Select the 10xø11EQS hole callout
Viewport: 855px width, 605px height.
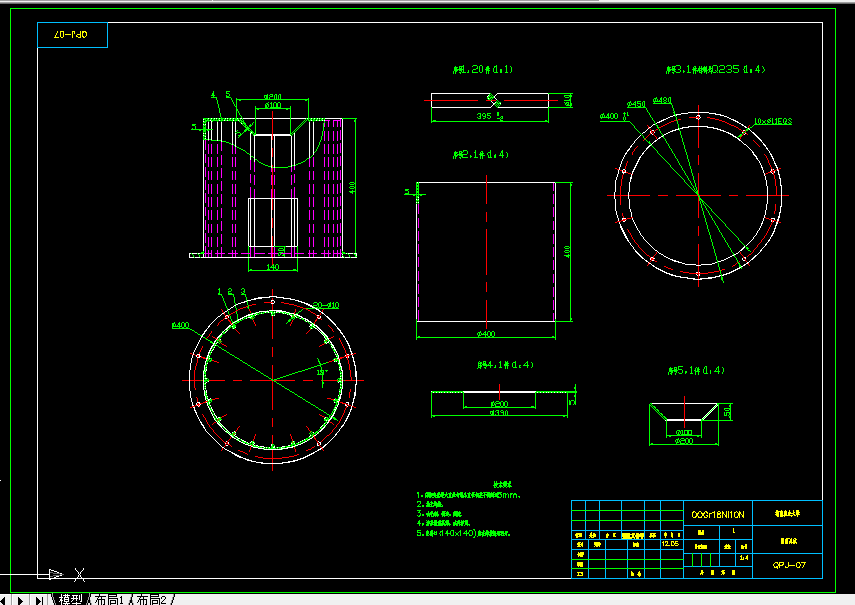[x=773, y=121]
